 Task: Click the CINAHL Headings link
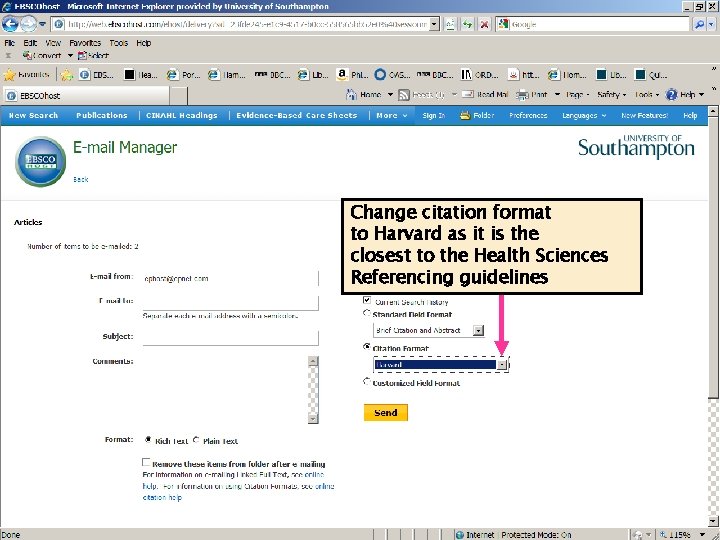pos(181,115)
